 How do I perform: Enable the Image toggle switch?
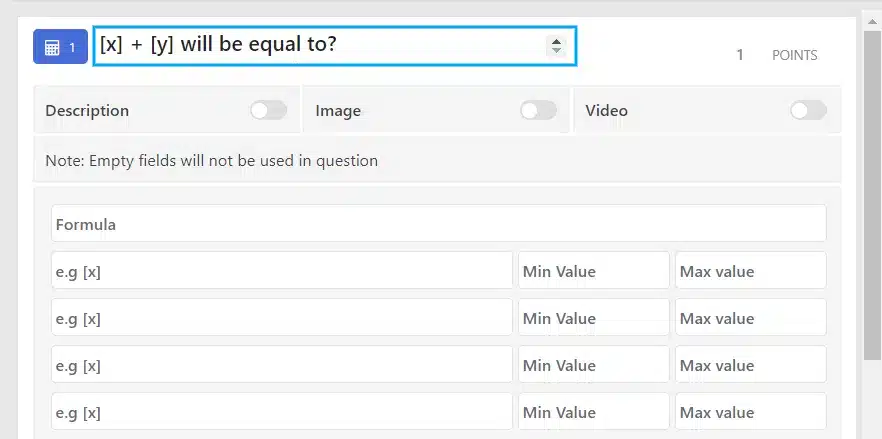(538, 110)
